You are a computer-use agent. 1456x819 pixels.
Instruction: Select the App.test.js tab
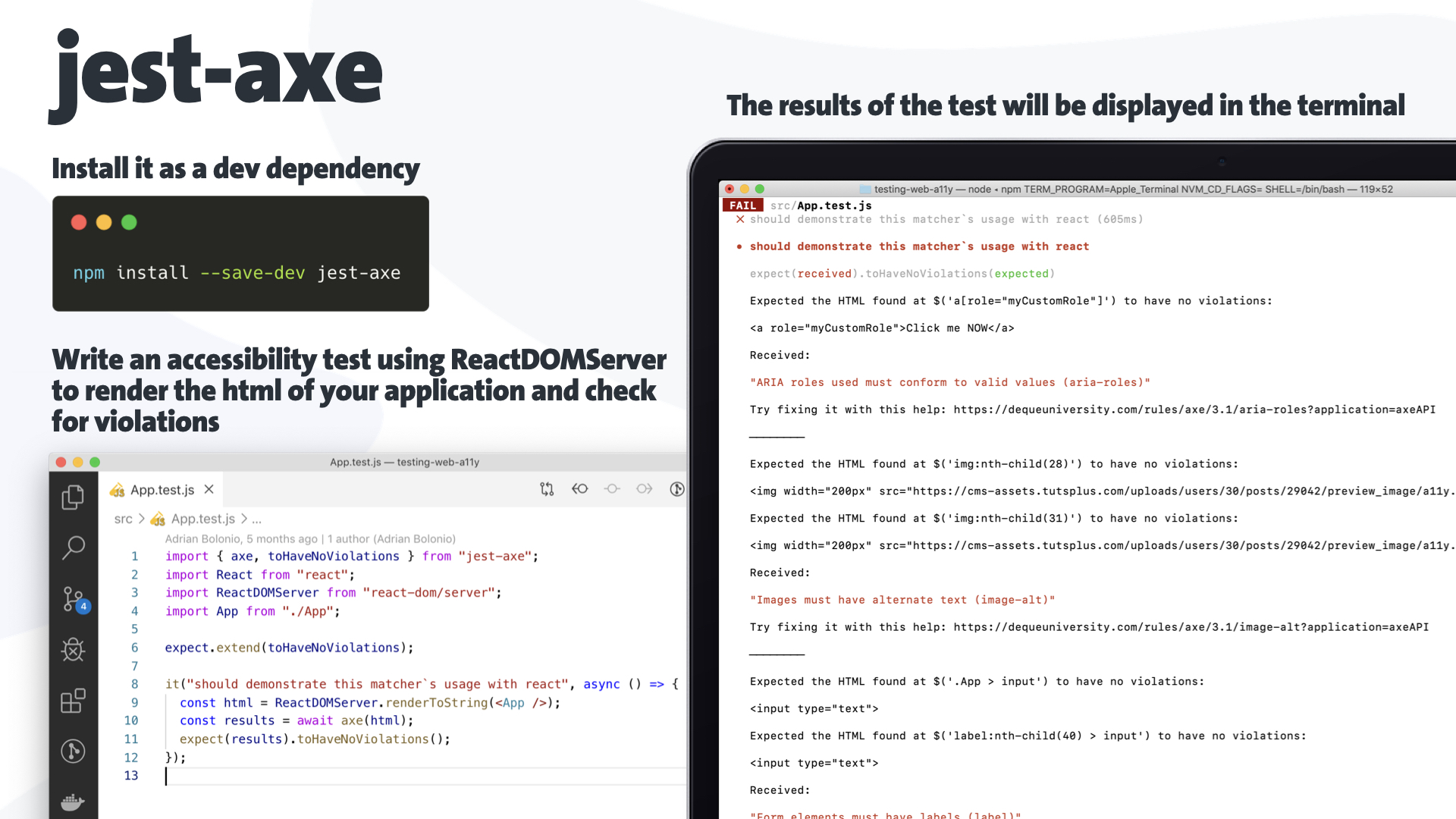point(162,490)
